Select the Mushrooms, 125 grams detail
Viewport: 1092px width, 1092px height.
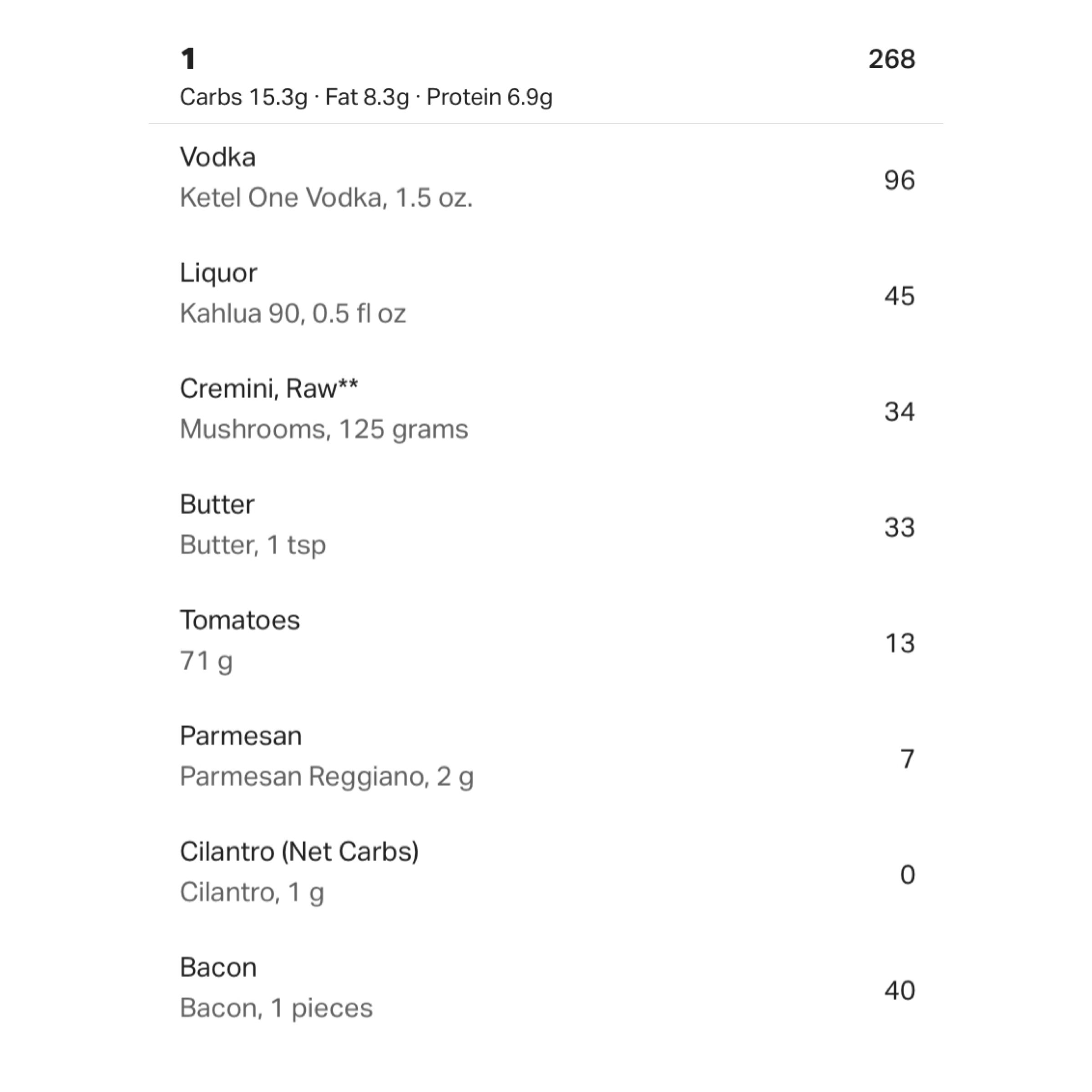click(x=324, y=430)
